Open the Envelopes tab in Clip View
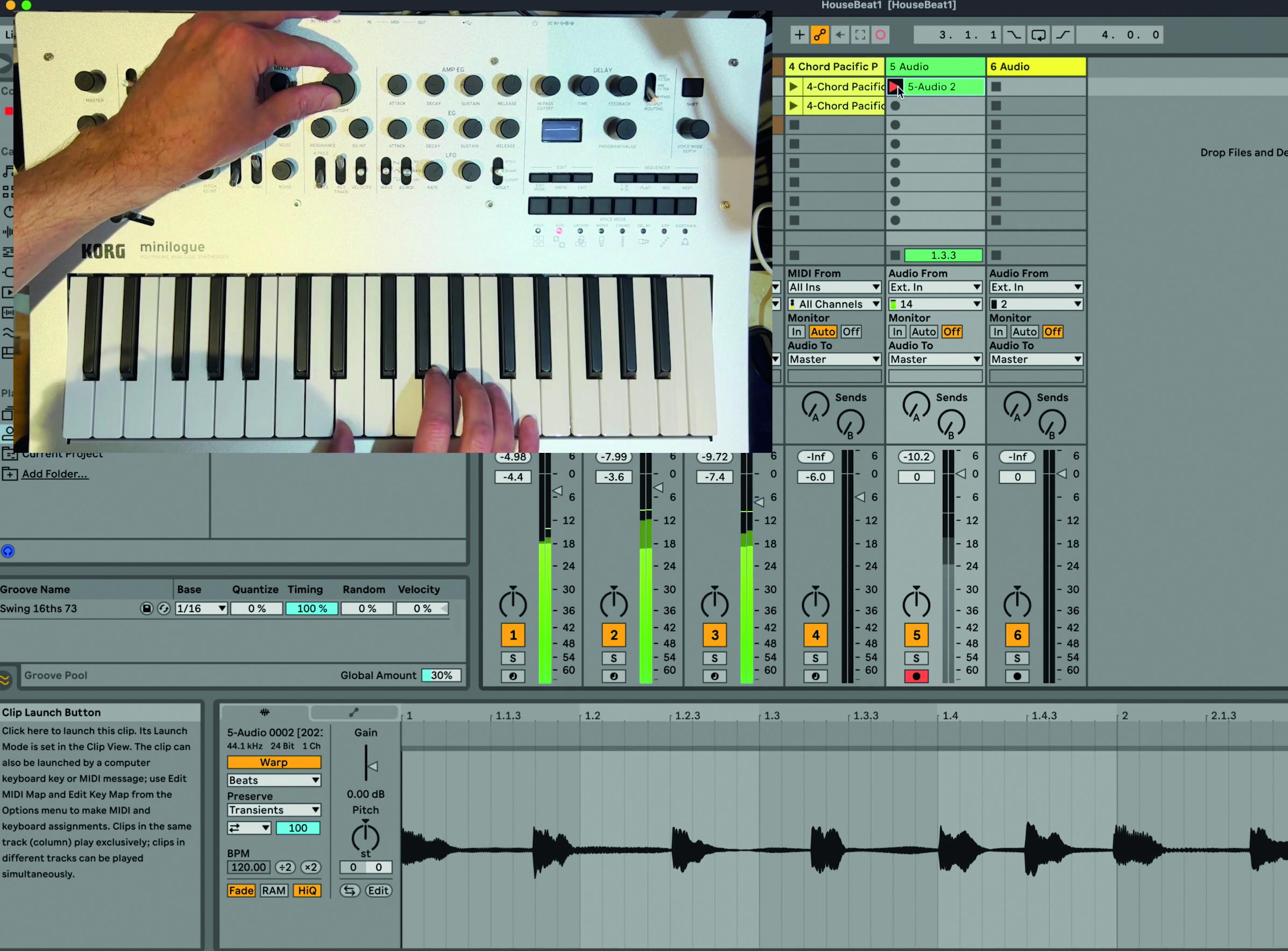This screenshot has height=951, width=1288. pyautogui.click(x=353, y=713)
